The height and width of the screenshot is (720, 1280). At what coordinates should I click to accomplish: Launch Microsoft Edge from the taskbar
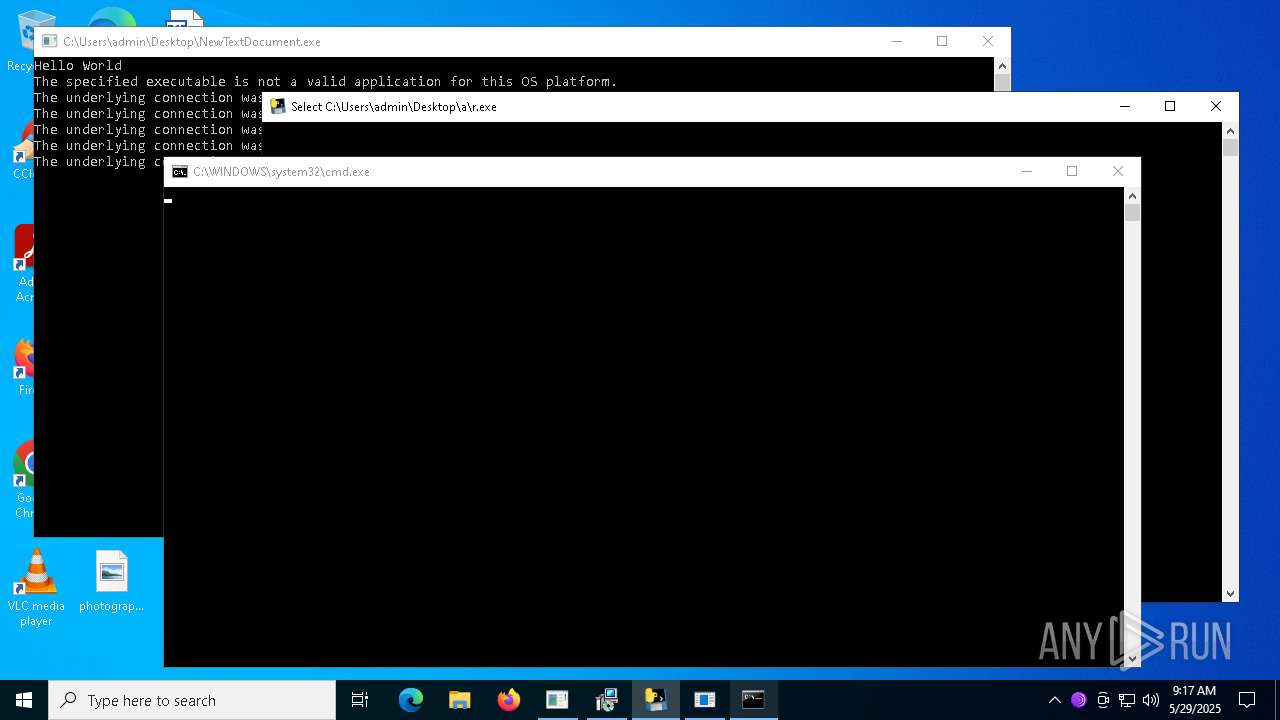click(x=411, y=700)
